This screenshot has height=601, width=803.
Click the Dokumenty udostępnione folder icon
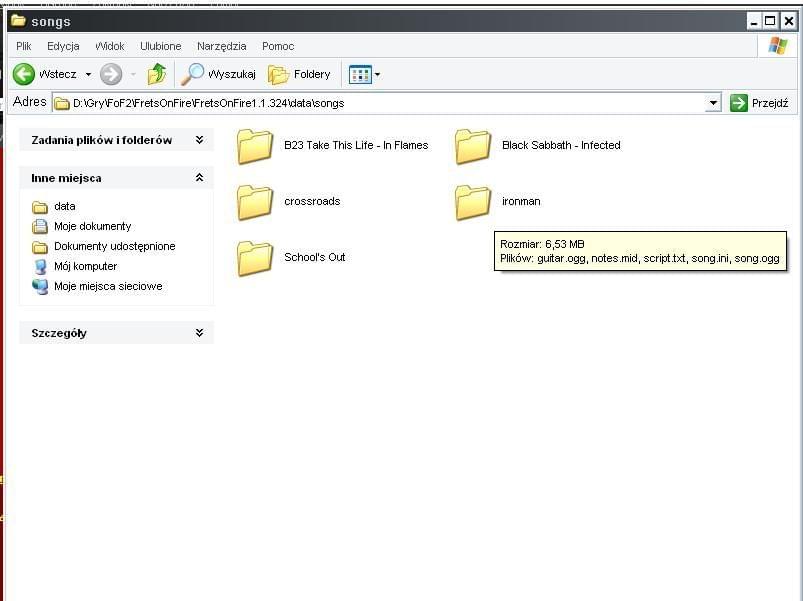tap(40, 247)
